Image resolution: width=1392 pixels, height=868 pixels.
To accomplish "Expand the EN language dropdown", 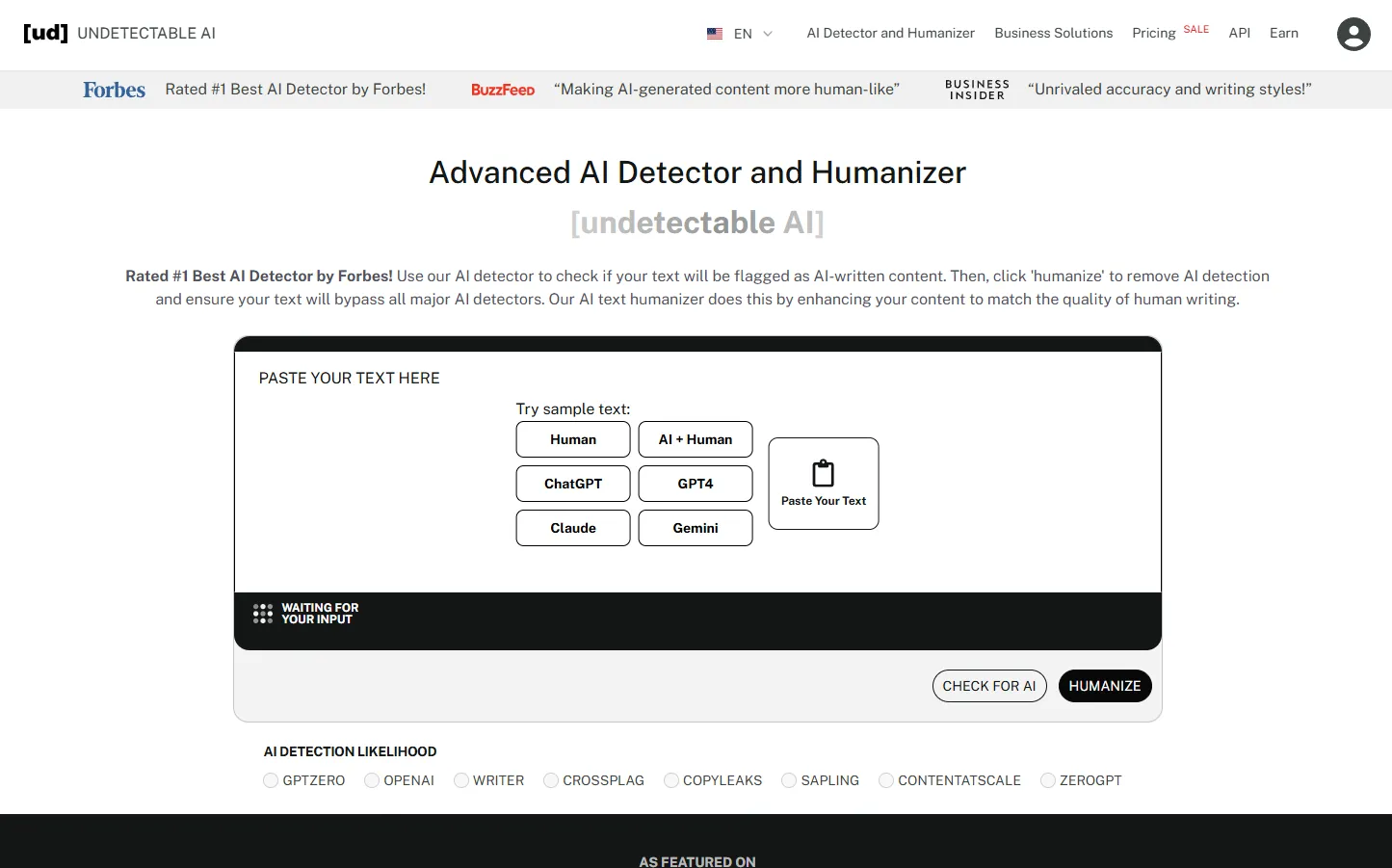I will point(768,33).
